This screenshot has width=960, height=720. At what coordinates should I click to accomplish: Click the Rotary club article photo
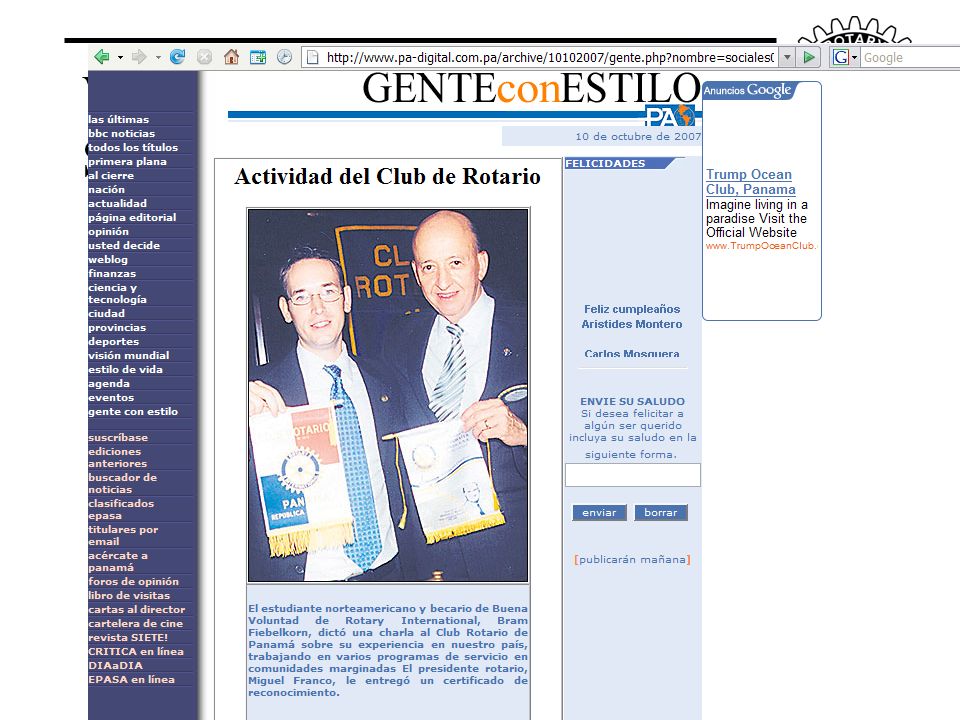click(388, 396)
